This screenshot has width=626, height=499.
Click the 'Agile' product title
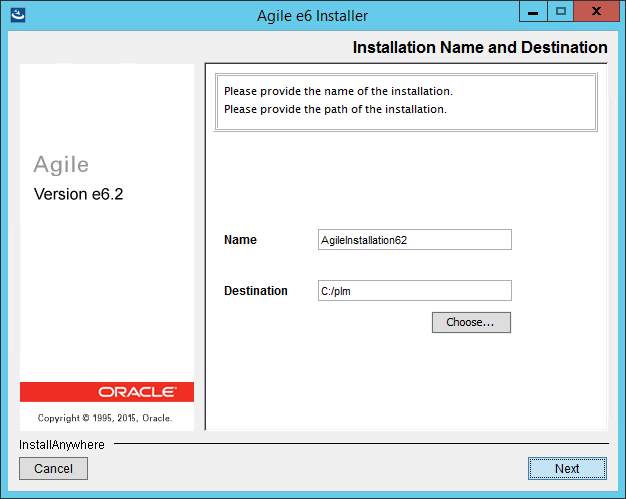61,164
